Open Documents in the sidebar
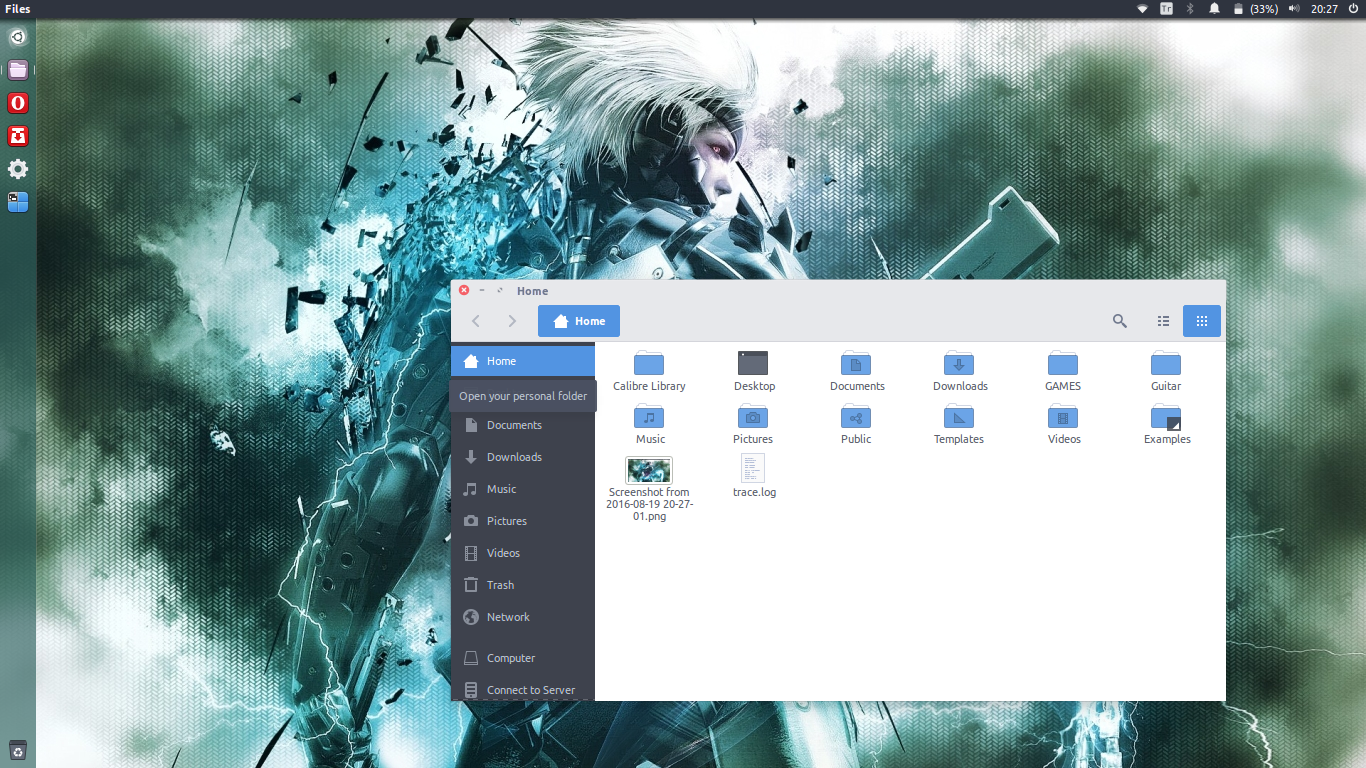1366x768 pixels. pos(523,425)
